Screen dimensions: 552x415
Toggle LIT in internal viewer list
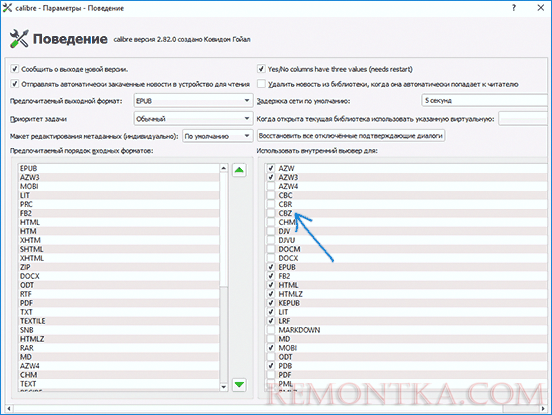271,312
